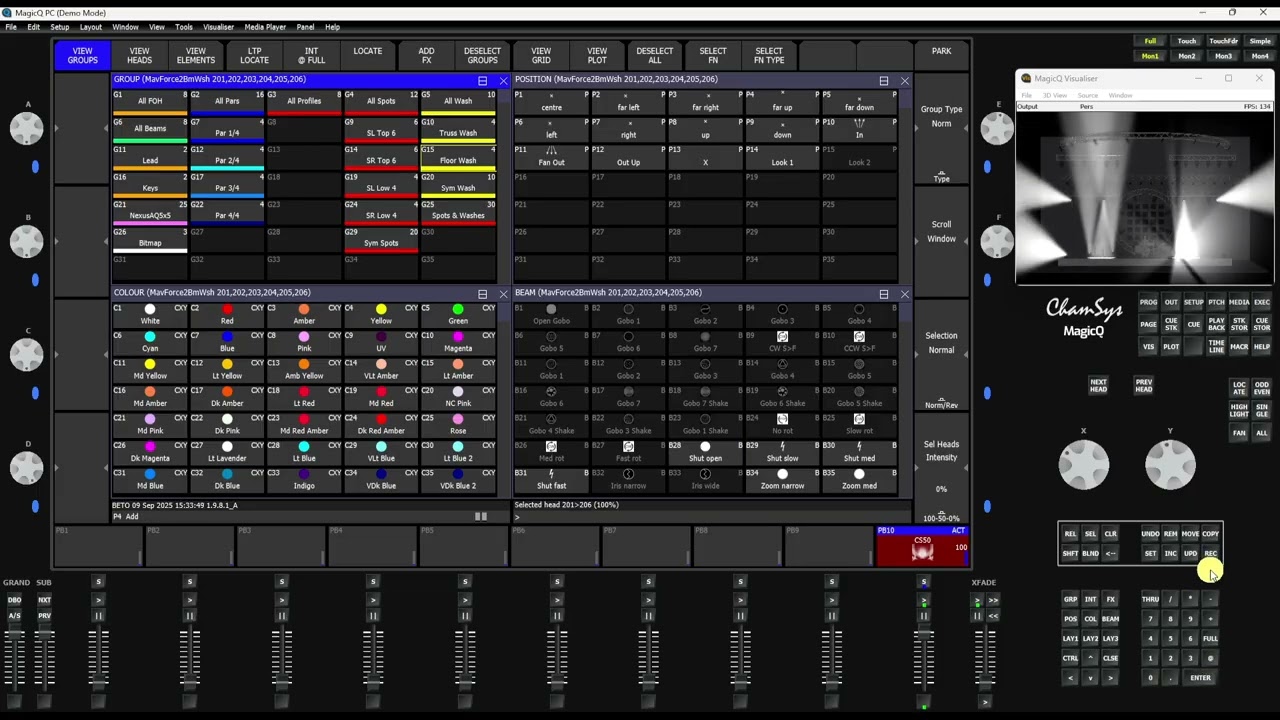
Task: Open the Media Player menu
Action: pyautogui.click(x=265, y=27)
